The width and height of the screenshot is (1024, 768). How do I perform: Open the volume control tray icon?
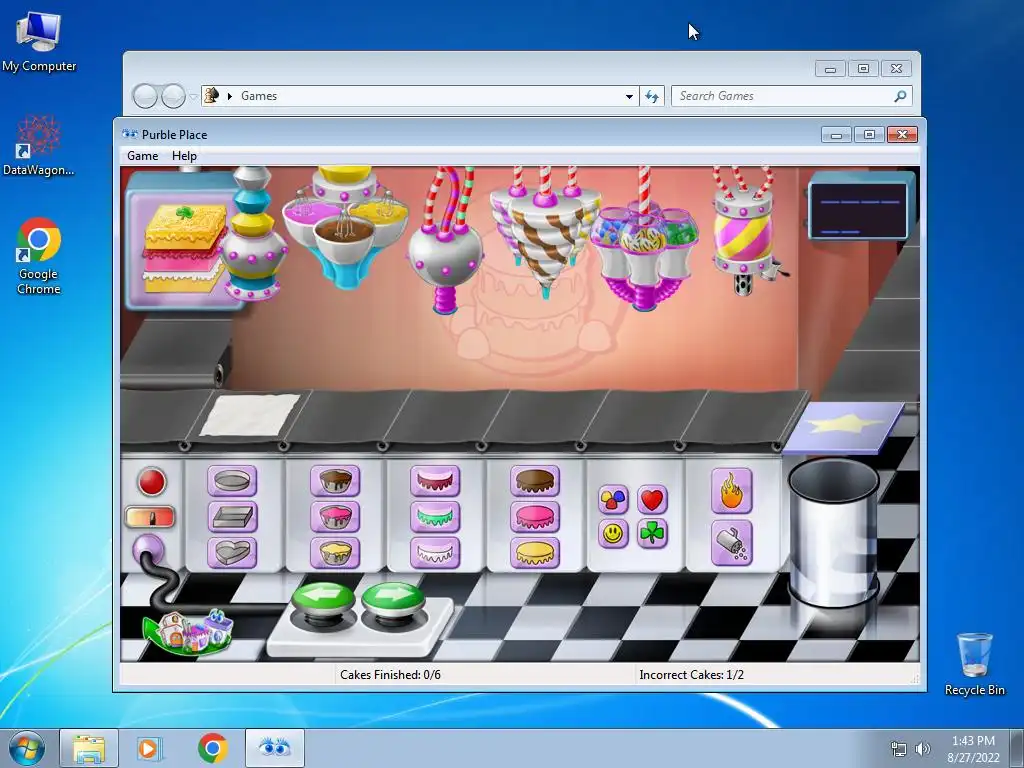click(x=923, y=749)
